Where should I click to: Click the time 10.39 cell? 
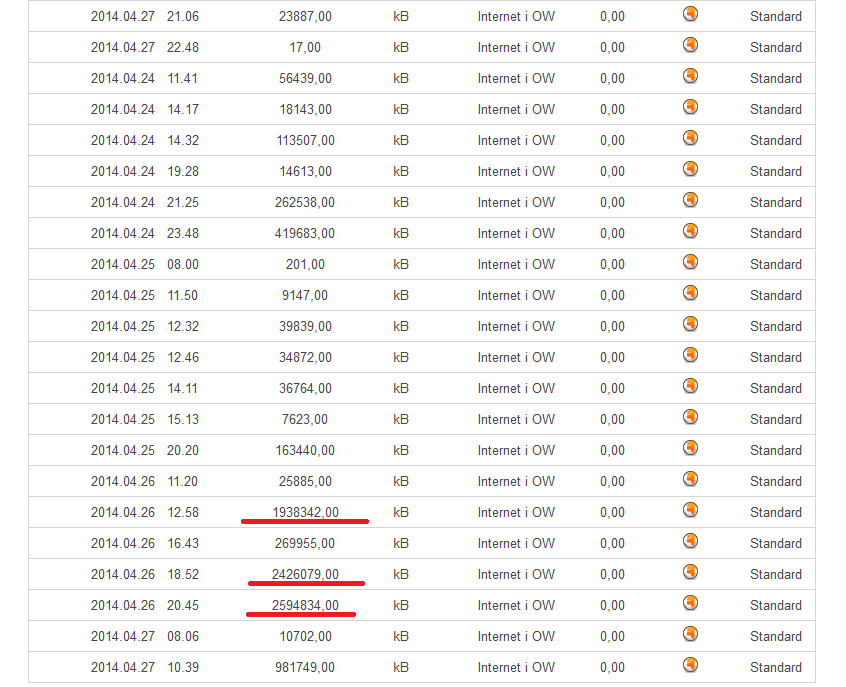click(183, 668)
